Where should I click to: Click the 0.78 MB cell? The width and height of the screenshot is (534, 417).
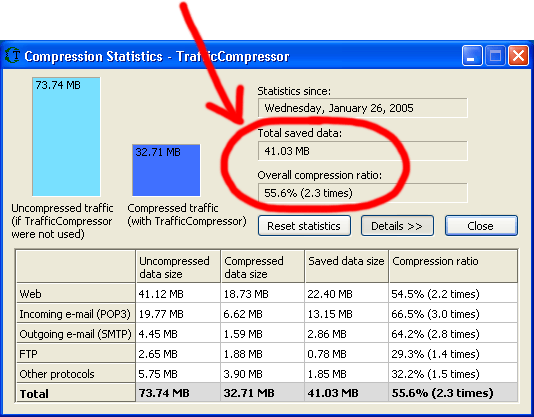[x=347, y=354]
